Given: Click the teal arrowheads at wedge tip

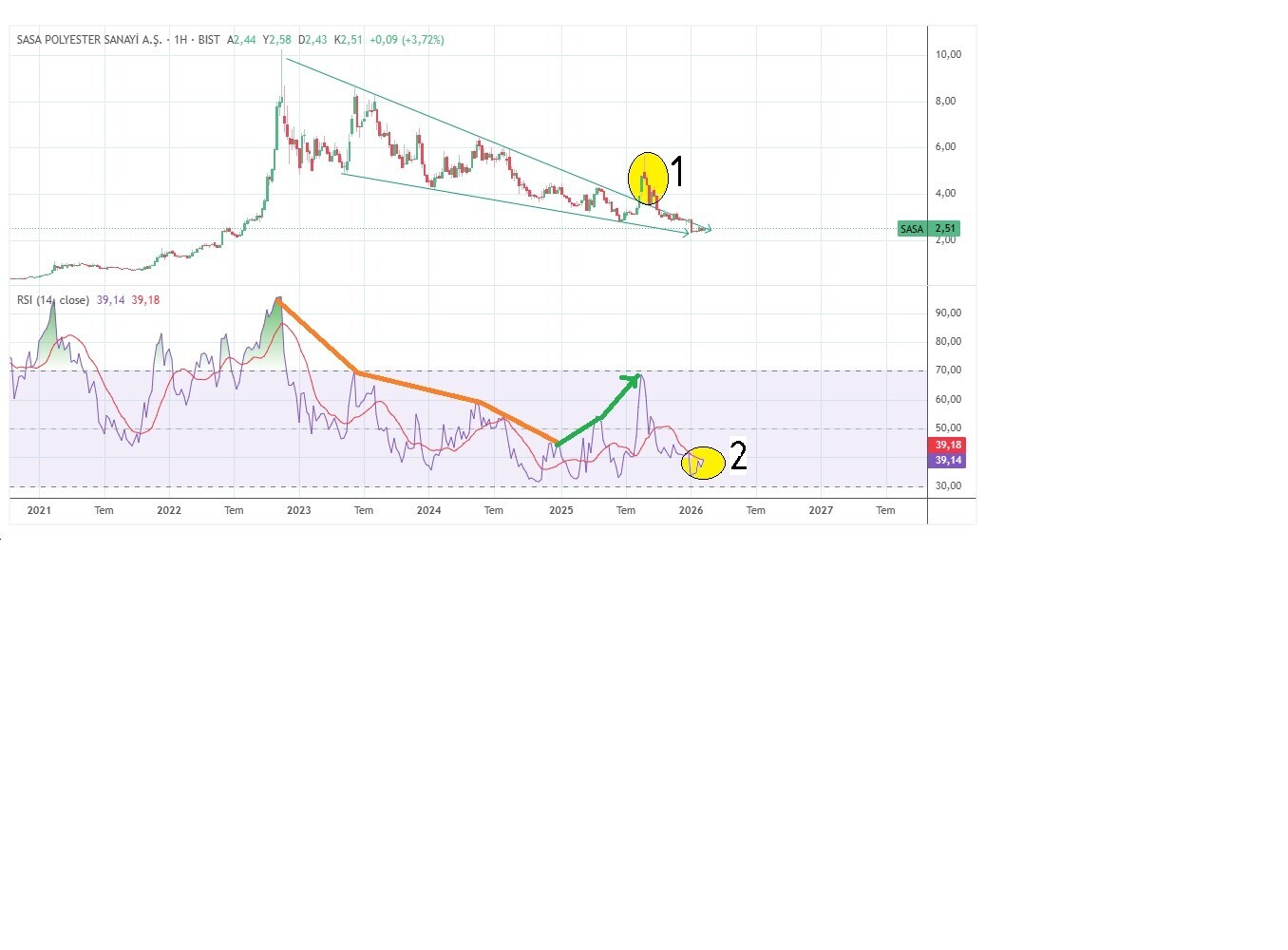Looking at the screenshot, I should [699, 230].
